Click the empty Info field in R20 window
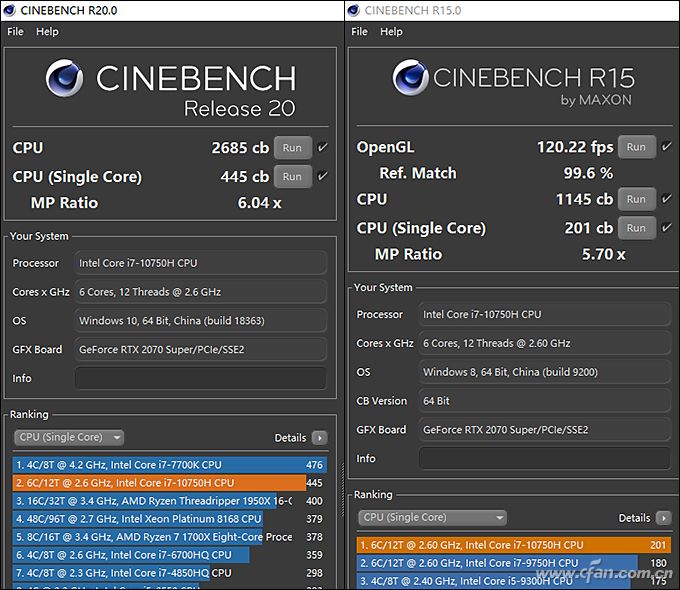Image resolution: width=680 pixels, height=590 pixels. (x=200, y=378)
